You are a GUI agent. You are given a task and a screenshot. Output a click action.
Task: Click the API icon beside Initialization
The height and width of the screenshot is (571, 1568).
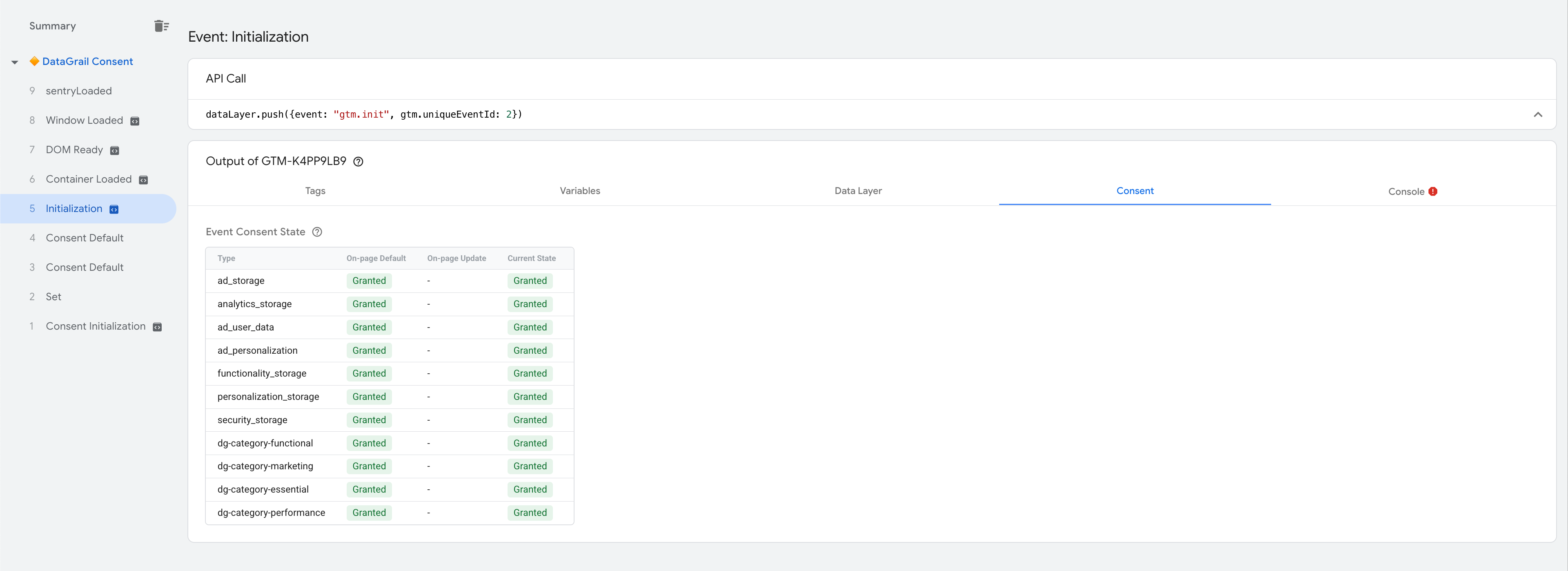114,210
